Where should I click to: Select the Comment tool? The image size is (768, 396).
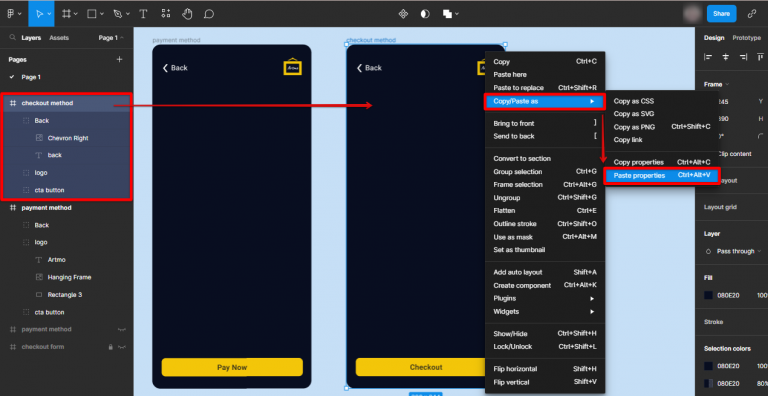click(x=209, y=14)
